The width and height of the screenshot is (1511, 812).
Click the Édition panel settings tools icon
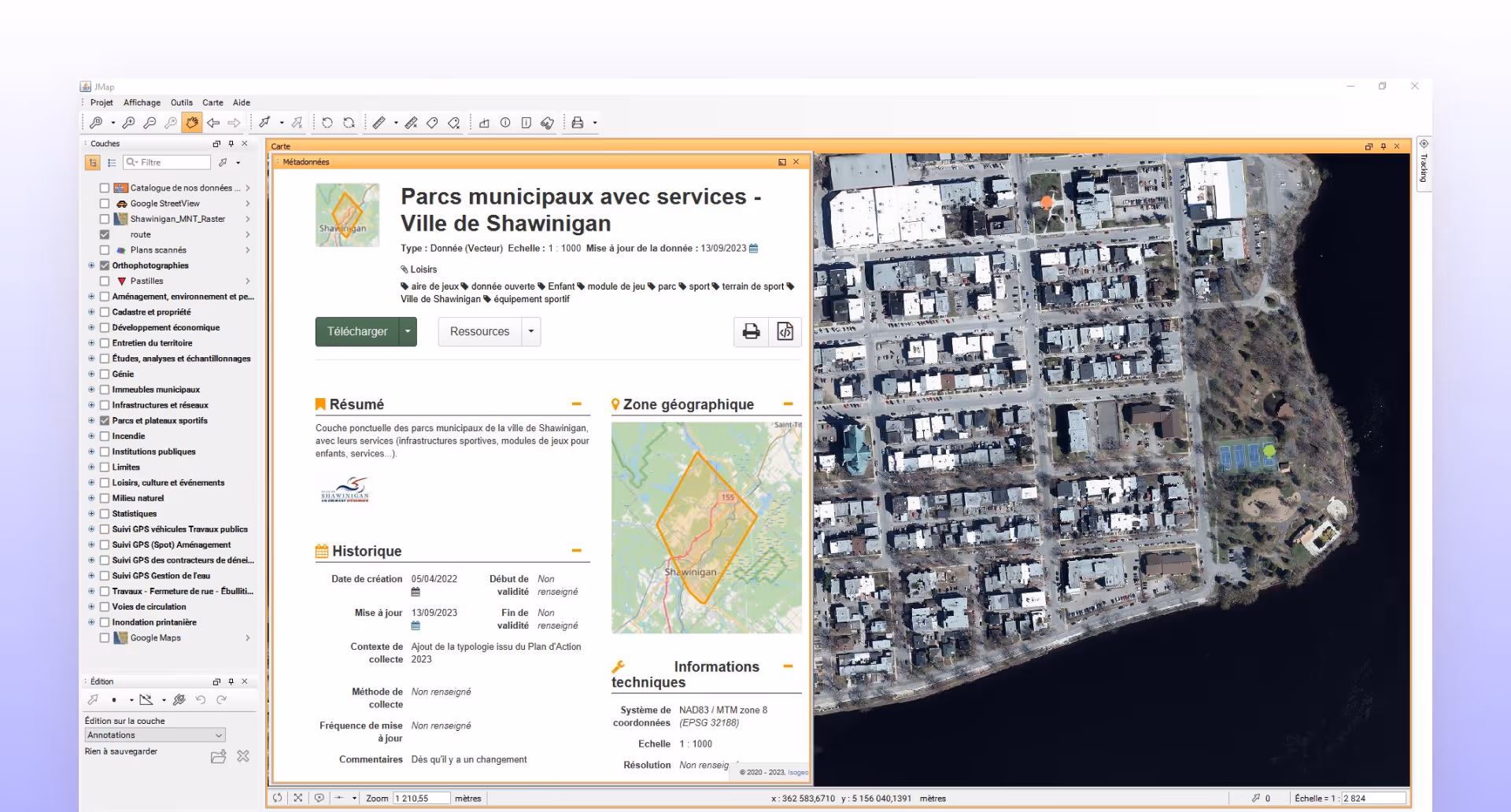(179, 699)
